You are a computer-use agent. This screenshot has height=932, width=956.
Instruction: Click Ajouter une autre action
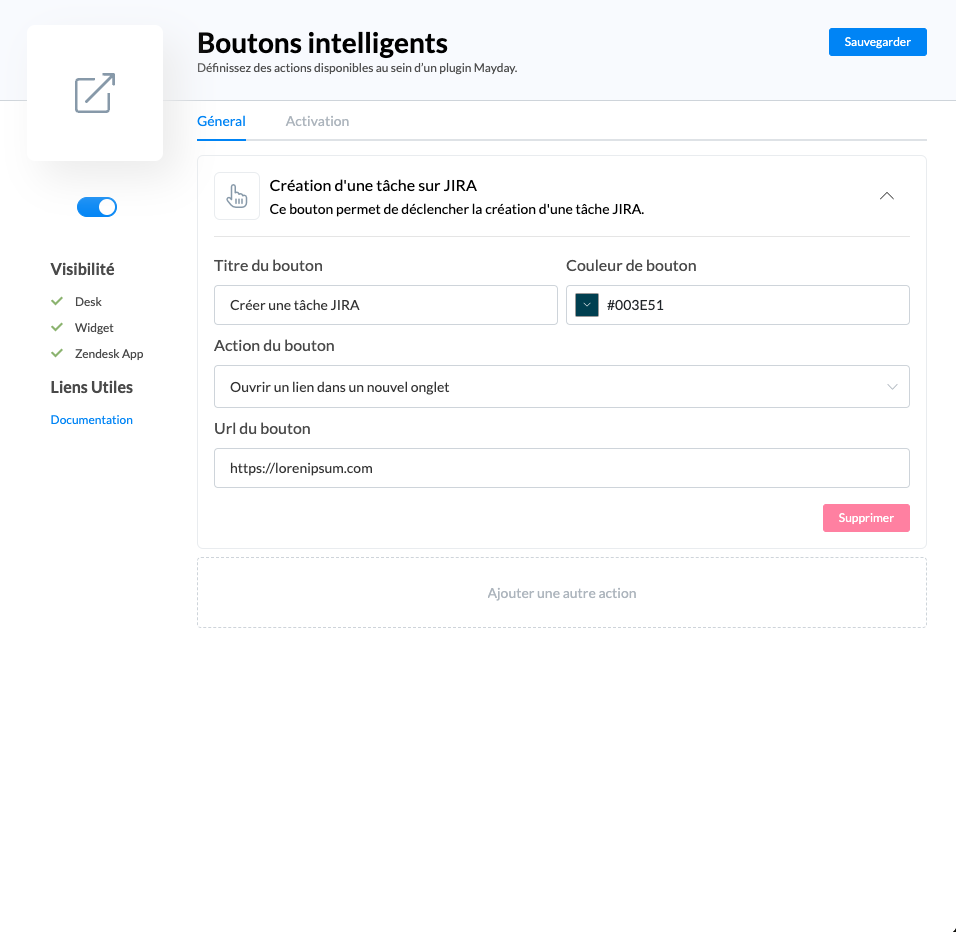[561, 593]
